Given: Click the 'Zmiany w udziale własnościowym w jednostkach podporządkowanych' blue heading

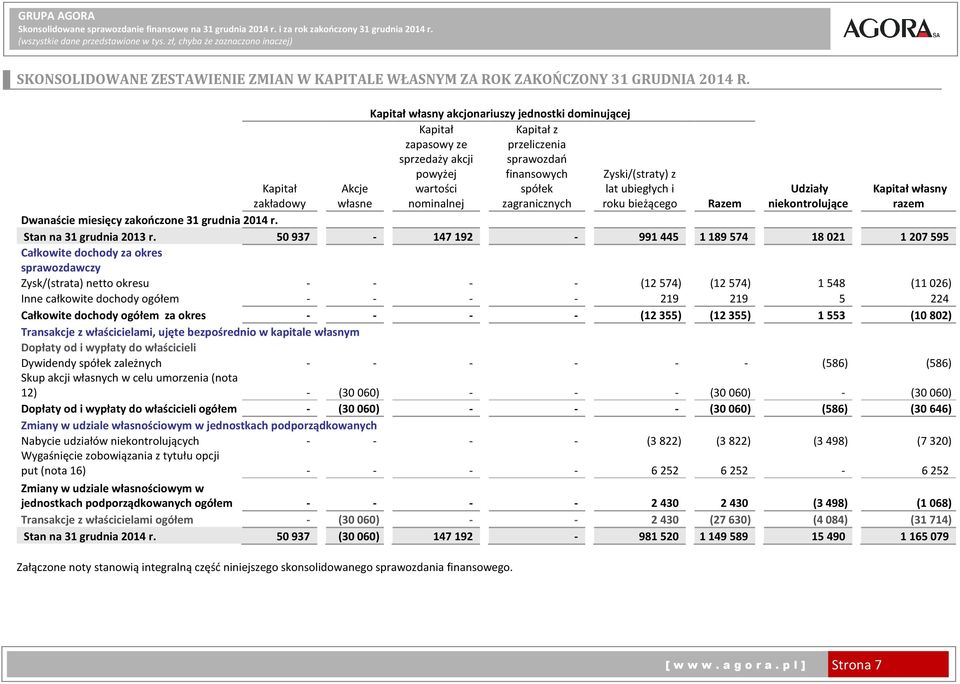Looking at the screenshot, I should tap(199, 425).
